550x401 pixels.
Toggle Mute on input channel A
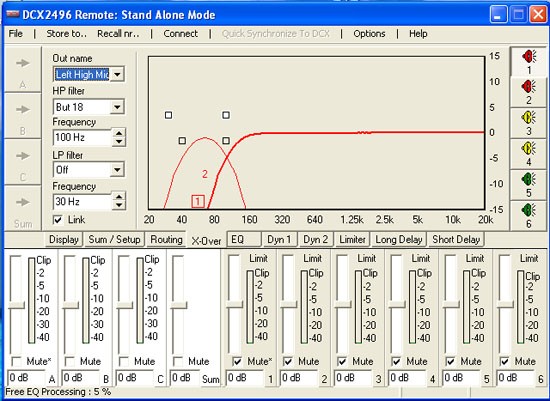point(16,361)
